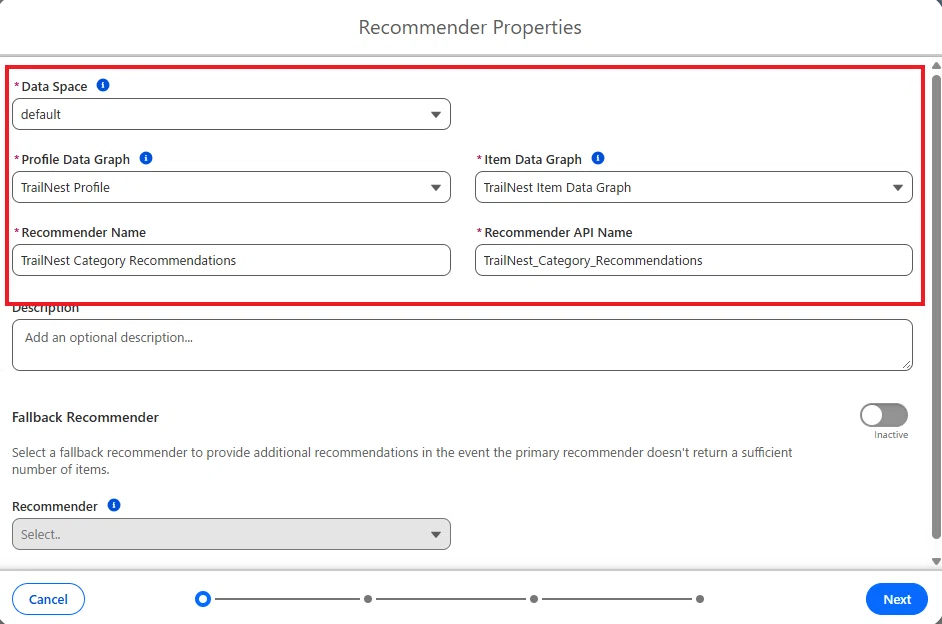This screenshot has width=942, height=624.
Task: Click the fallback Recommender info icon
Action: tap(114, 505)
